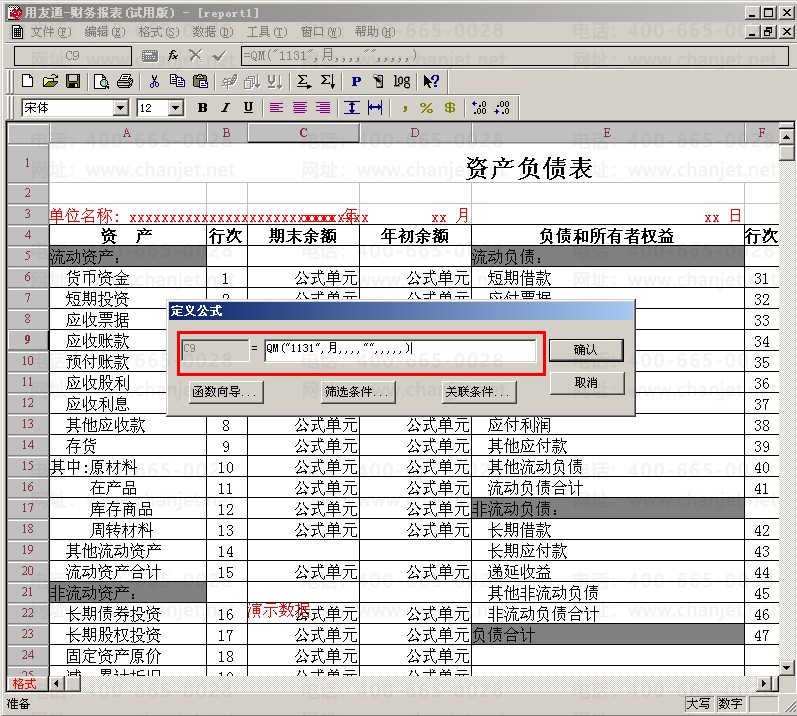Open the 文件 menu

[51, 32]
